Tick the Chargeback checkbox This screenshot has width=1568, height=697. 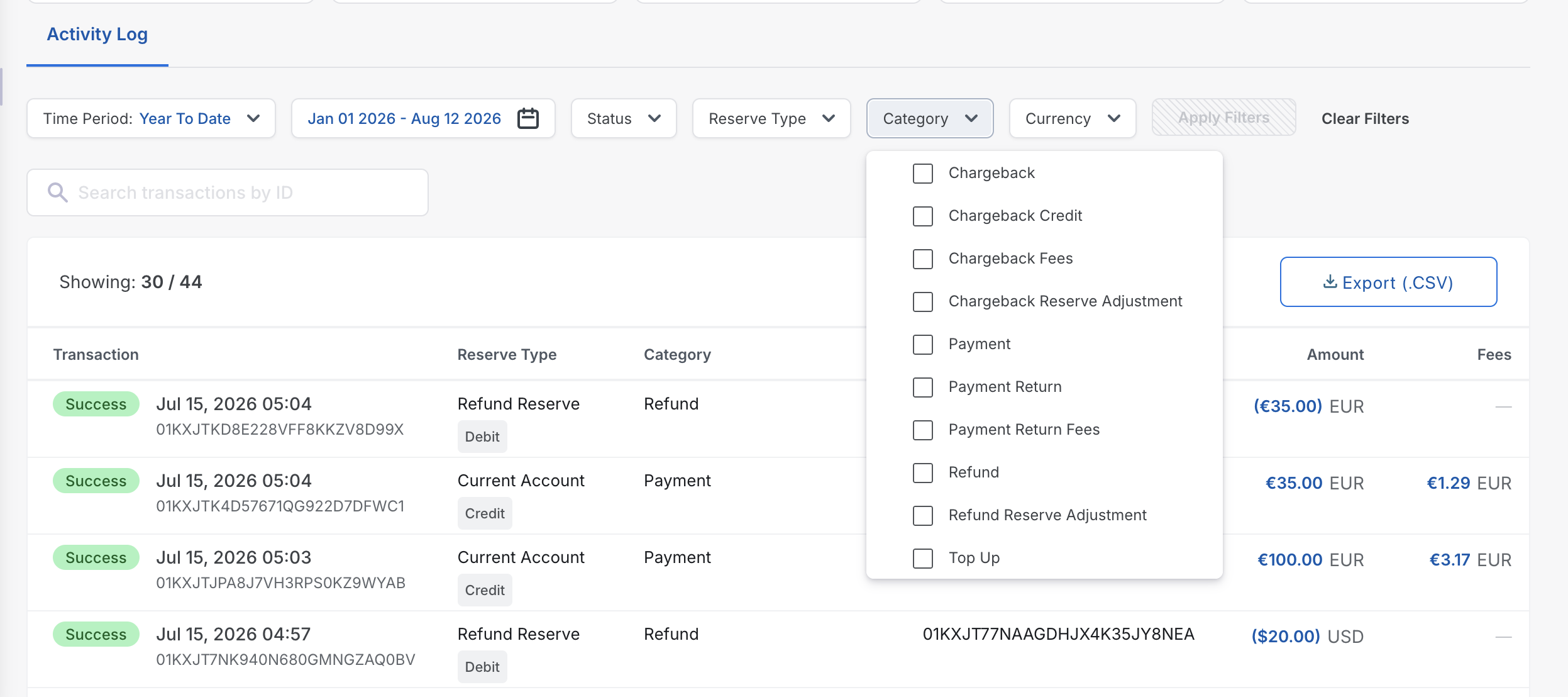pos(922,173)
